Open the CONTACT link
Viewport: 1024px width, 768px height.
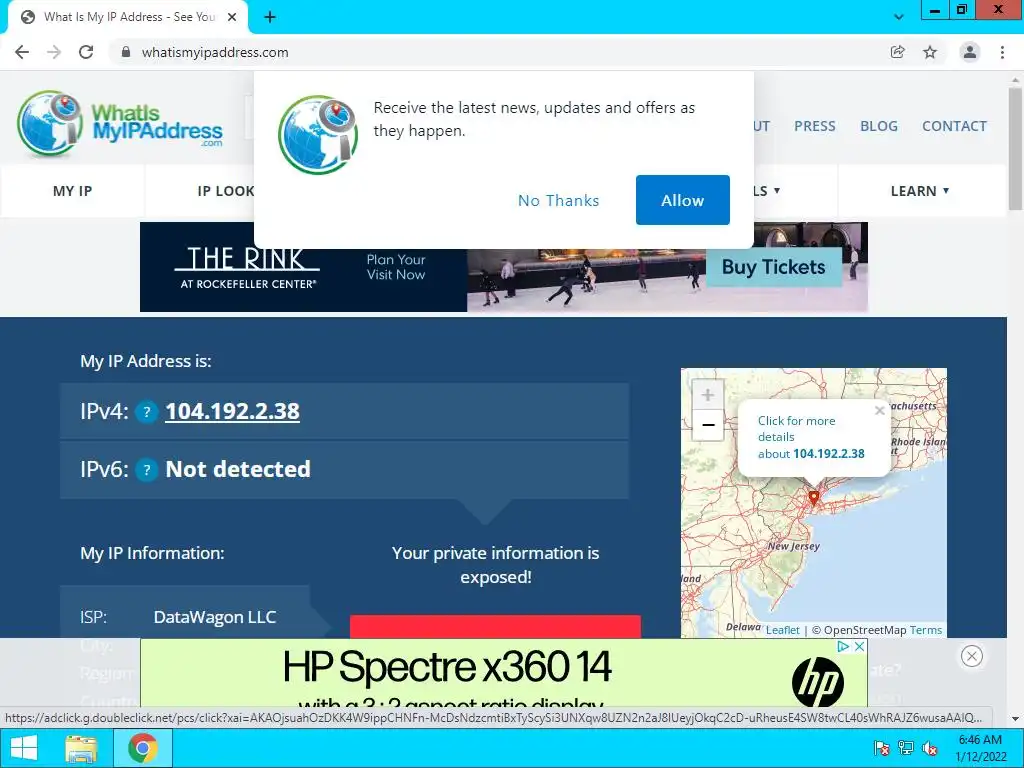(954, 126)
